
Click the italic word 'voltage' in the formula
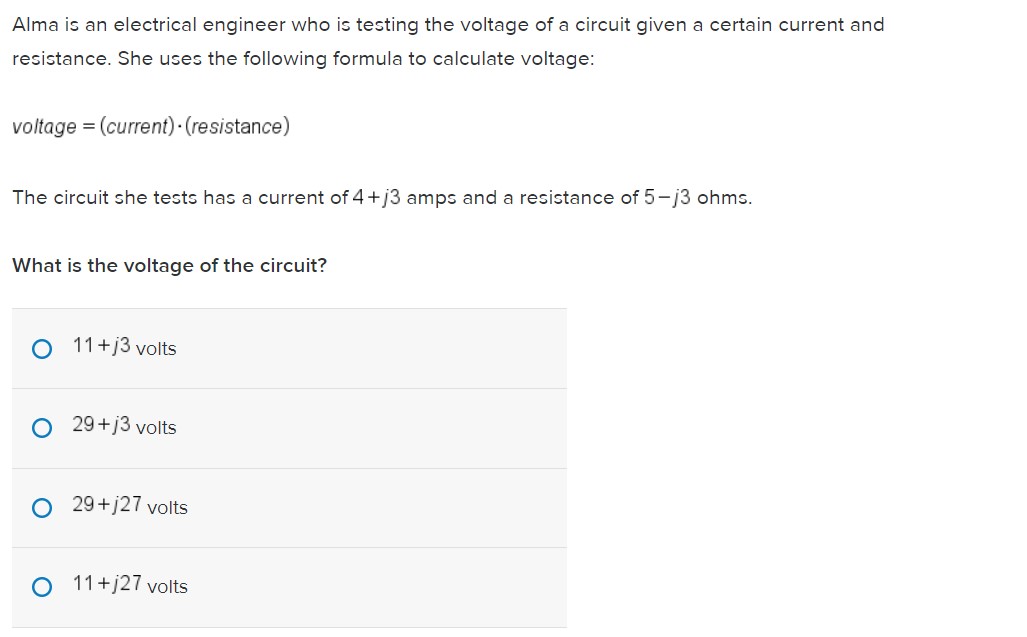click(x=45, y=126)
